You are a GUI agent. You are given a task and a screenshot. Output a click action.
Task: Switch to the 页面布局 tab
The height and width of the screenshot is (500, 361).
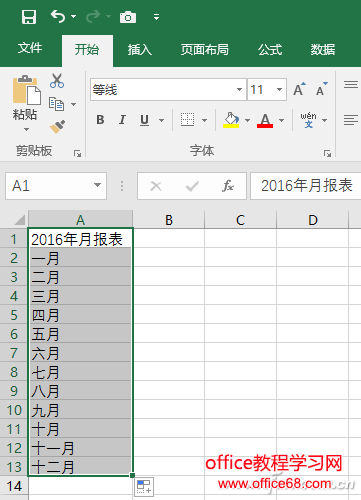point(205,50)
